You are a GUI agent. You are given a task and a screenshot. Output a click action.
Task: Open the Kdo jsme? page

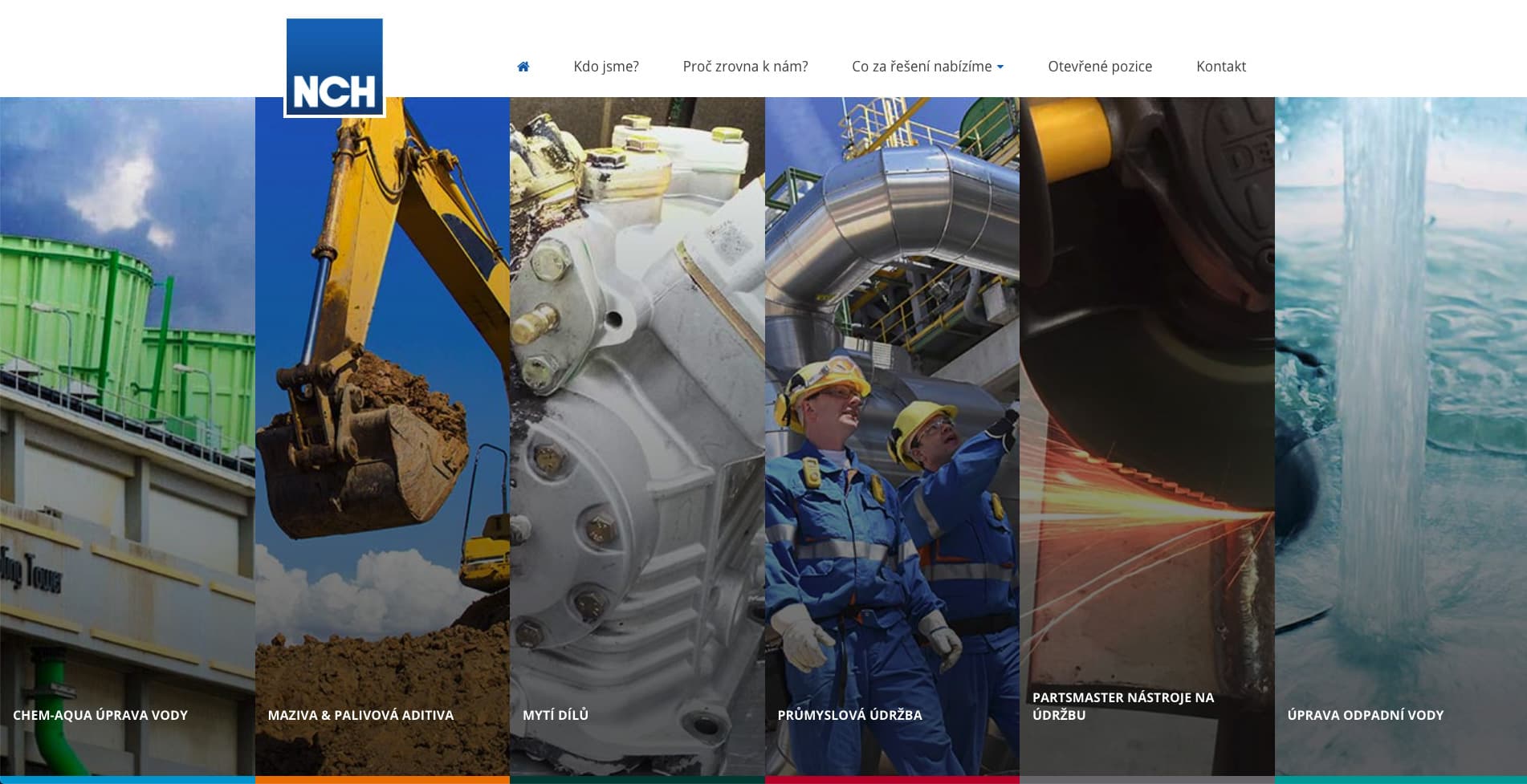pyautogui.click(x=605, y=67)
